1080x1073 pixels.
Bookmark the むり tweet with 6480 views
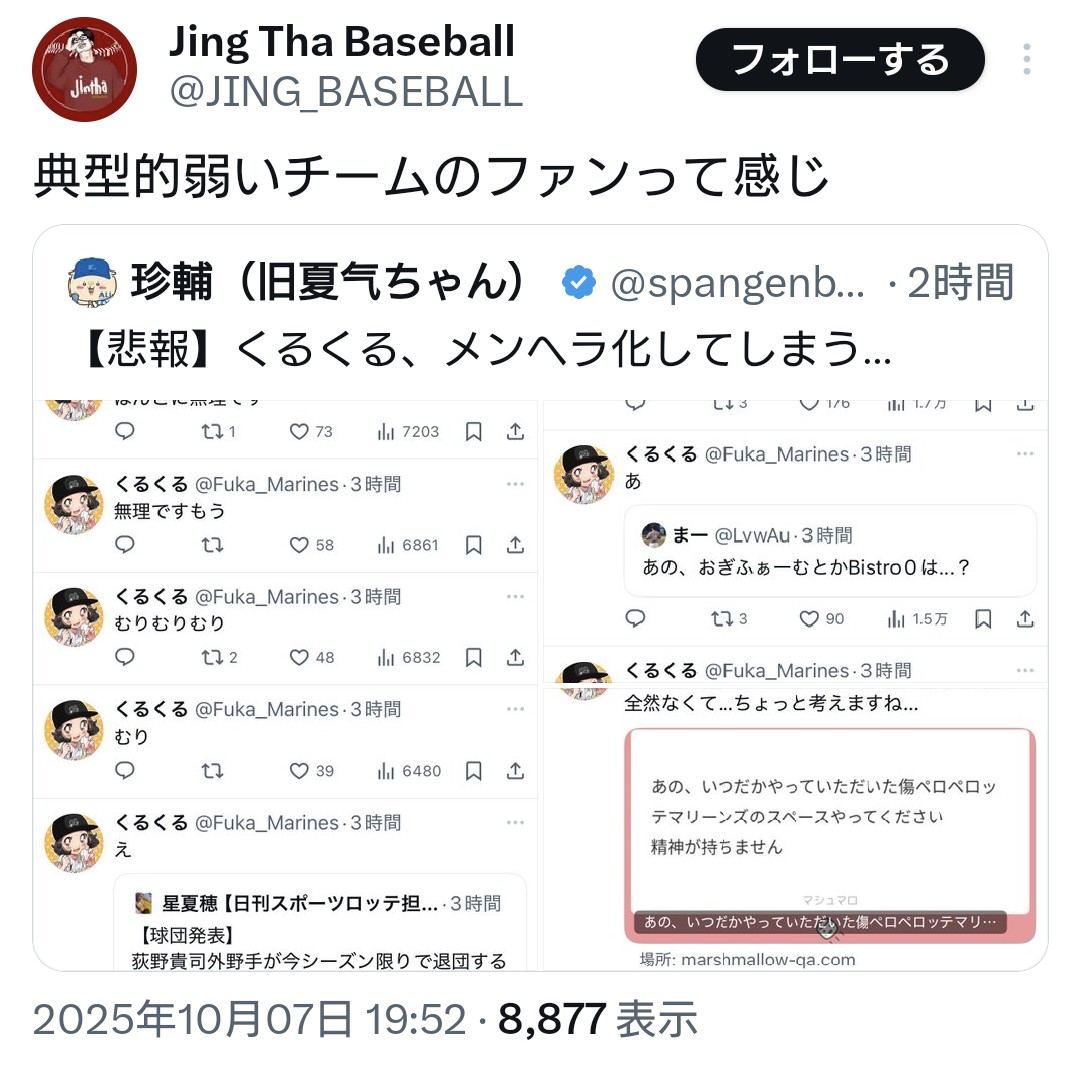tap(473, 771)
